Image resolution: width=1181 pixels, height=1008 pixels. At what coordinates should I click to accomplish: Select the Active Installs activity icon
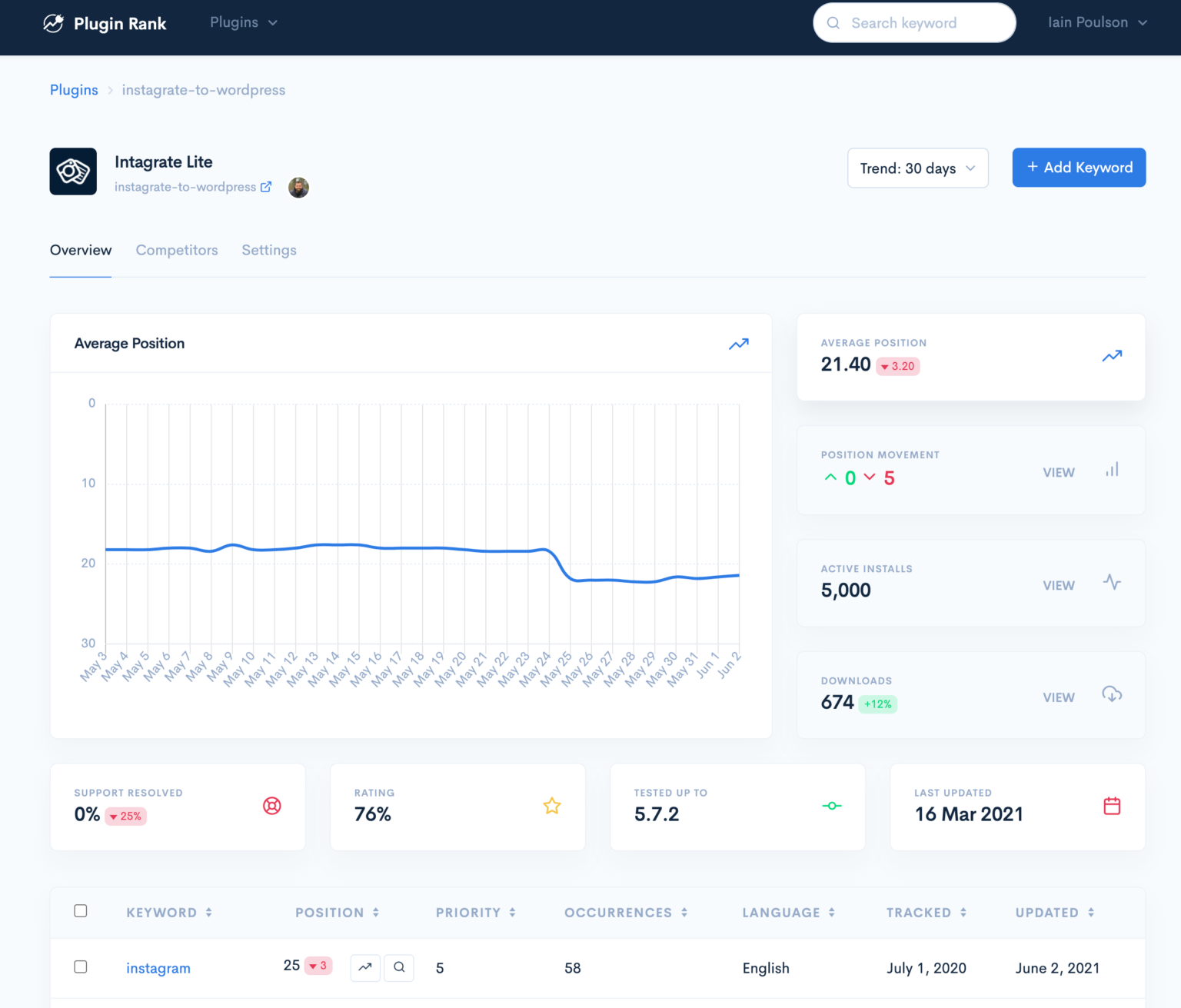1112,582
